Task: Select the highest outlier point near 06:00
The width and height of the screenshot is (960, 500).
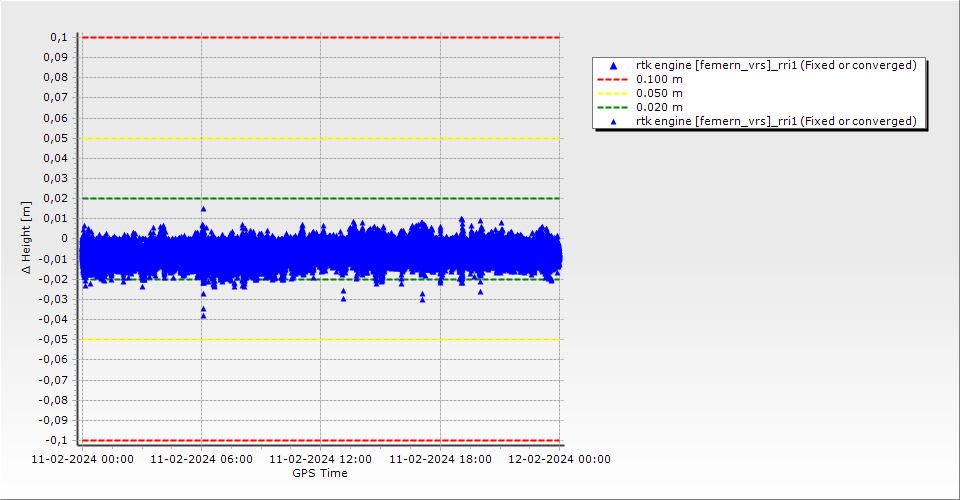Action: click(203, 209)
